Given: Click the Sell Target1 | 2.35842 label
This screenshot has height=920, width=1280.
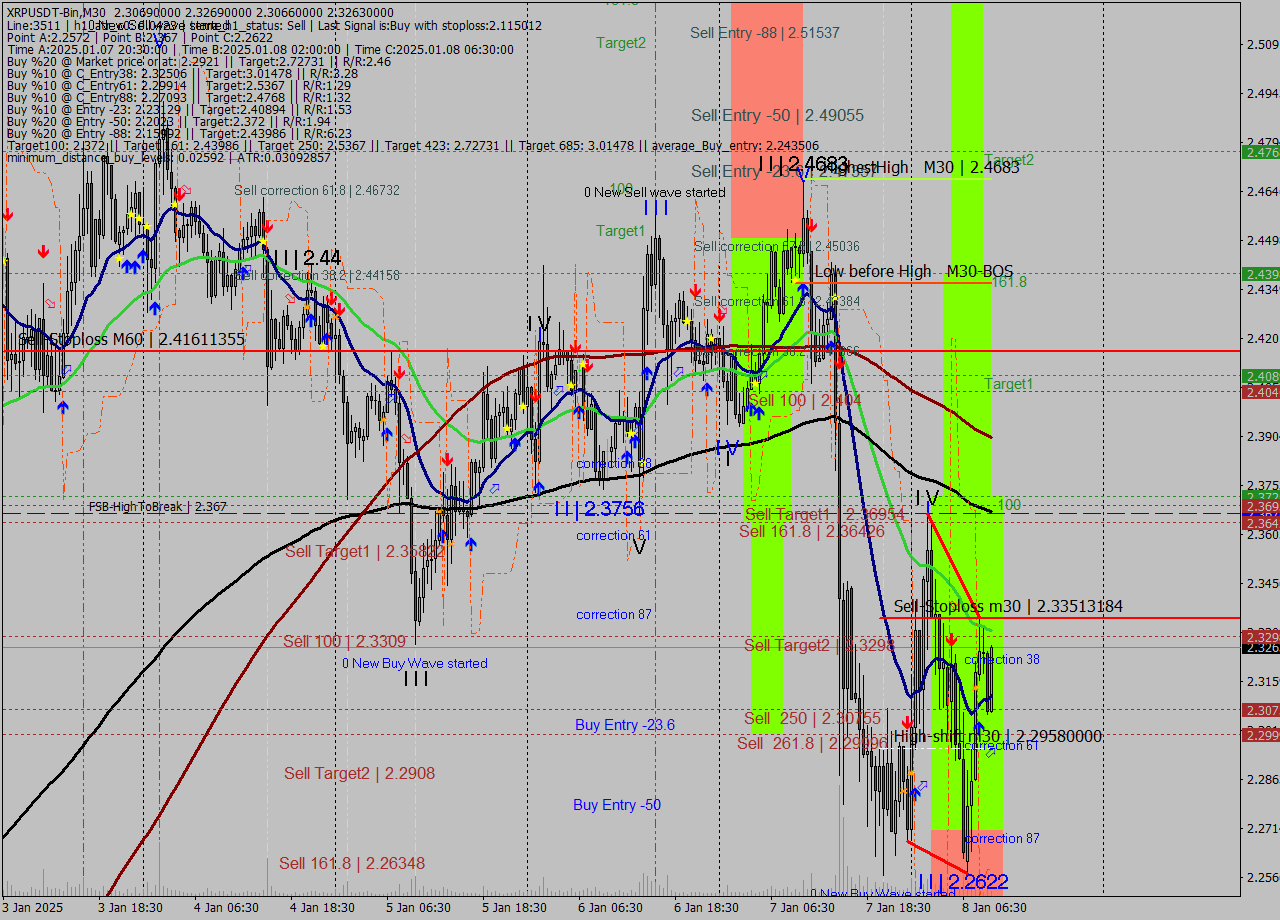Looking at the screenshot, I should (x=365, y=551).
